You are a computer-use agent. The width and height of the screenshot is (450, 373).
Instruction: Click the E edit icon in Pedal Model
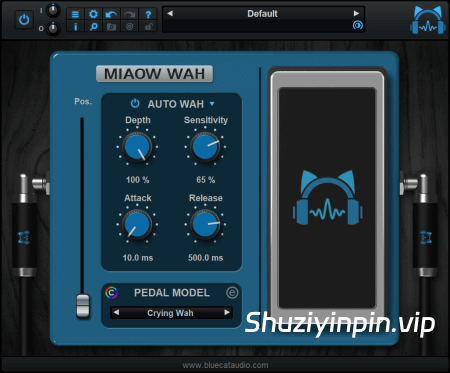232,293
